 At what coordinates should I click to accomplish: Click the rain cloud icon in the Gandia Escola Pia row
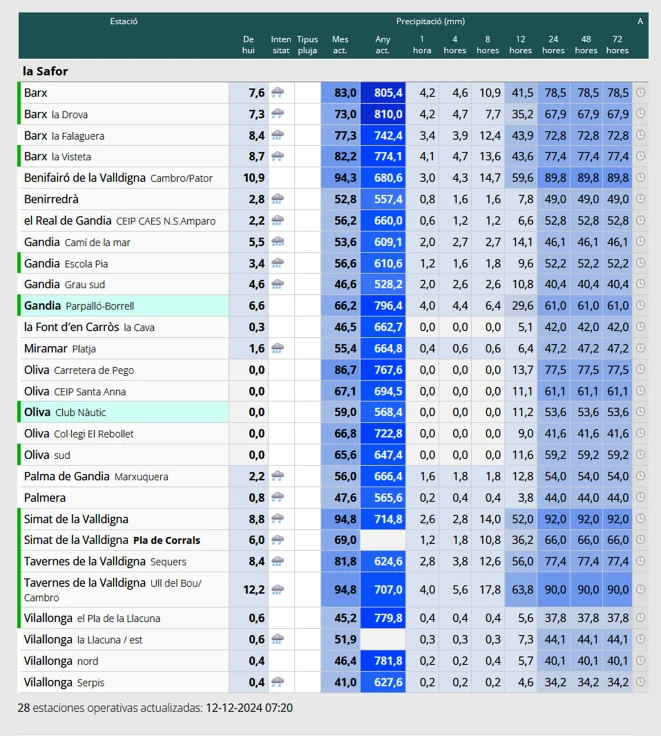278,263
